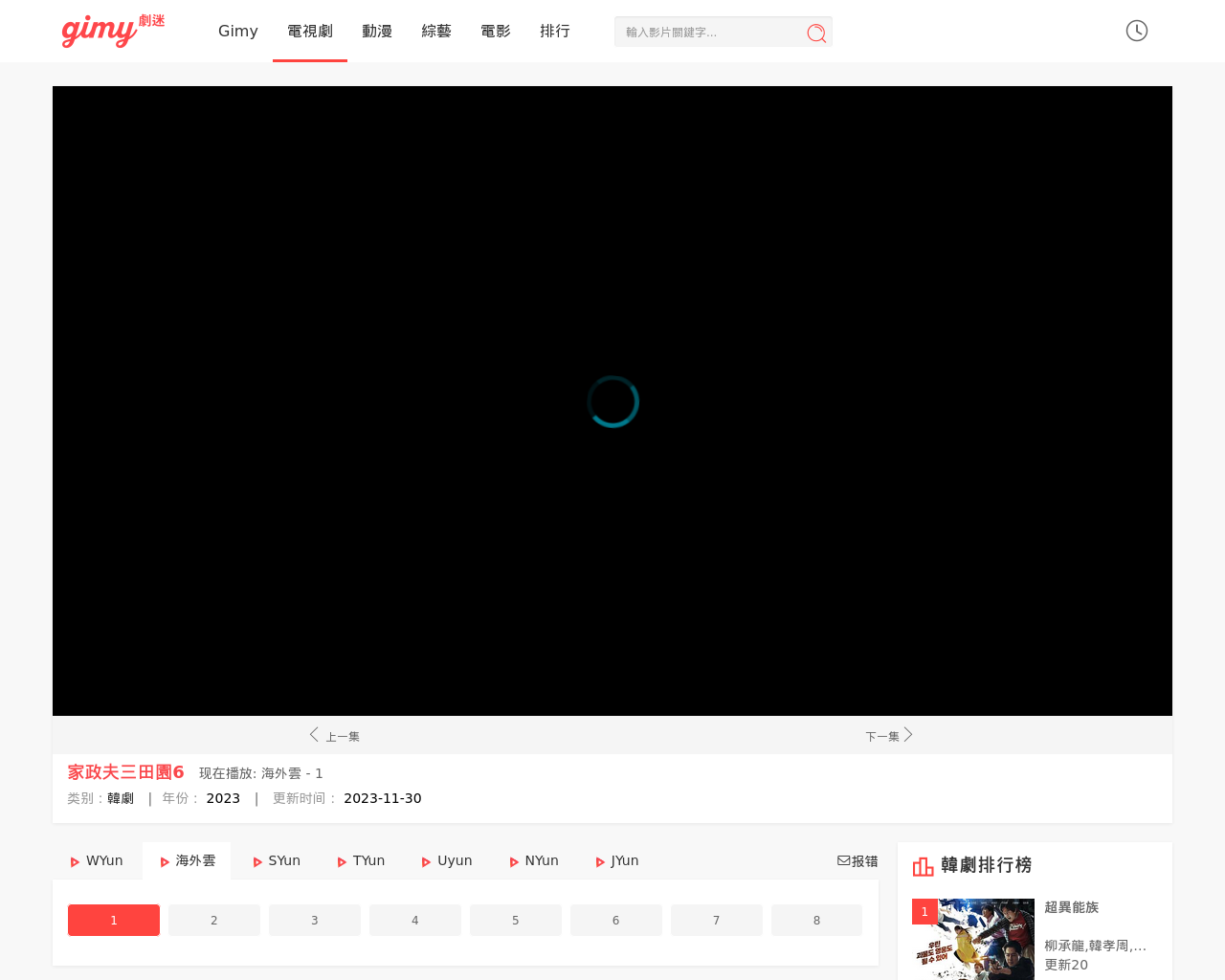
Task: Select episode 6 button
Action: tap(616, 920)
